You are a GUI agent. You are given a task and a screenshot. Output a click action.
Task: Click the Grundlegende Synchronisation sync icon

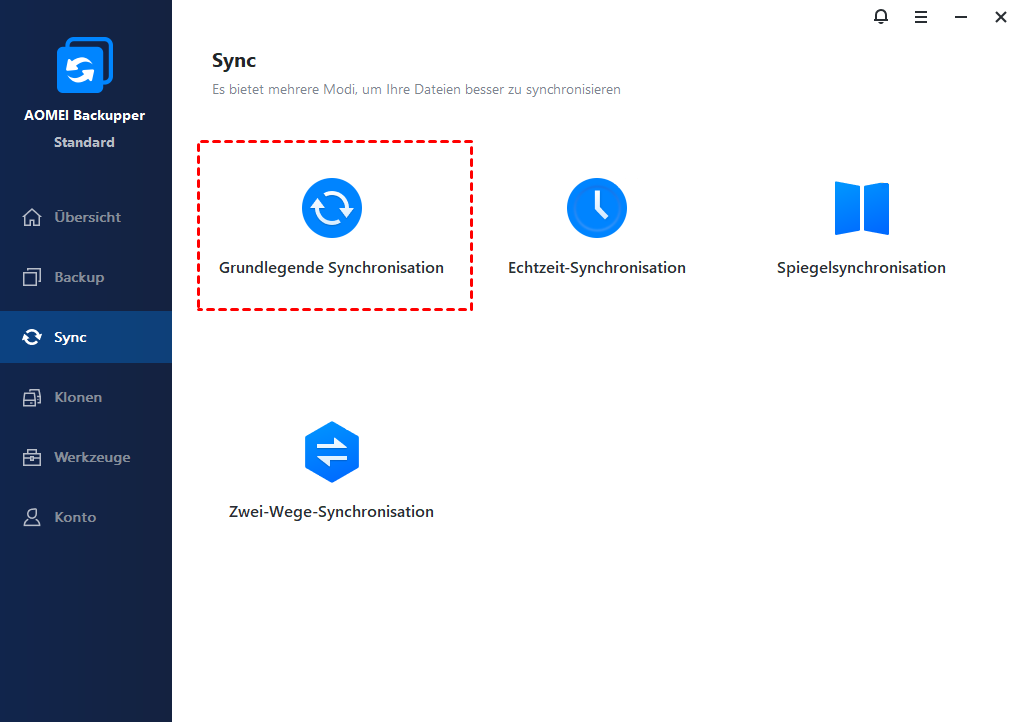332,208
